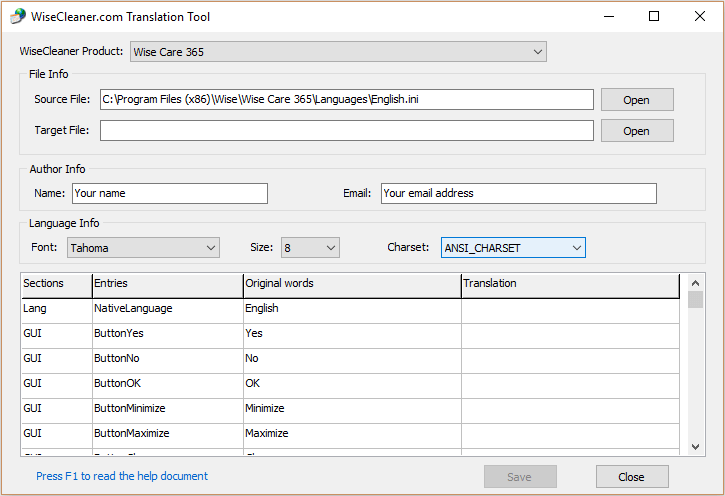Click the No original word cell
The image size is (725, 496).
(352, 361)
